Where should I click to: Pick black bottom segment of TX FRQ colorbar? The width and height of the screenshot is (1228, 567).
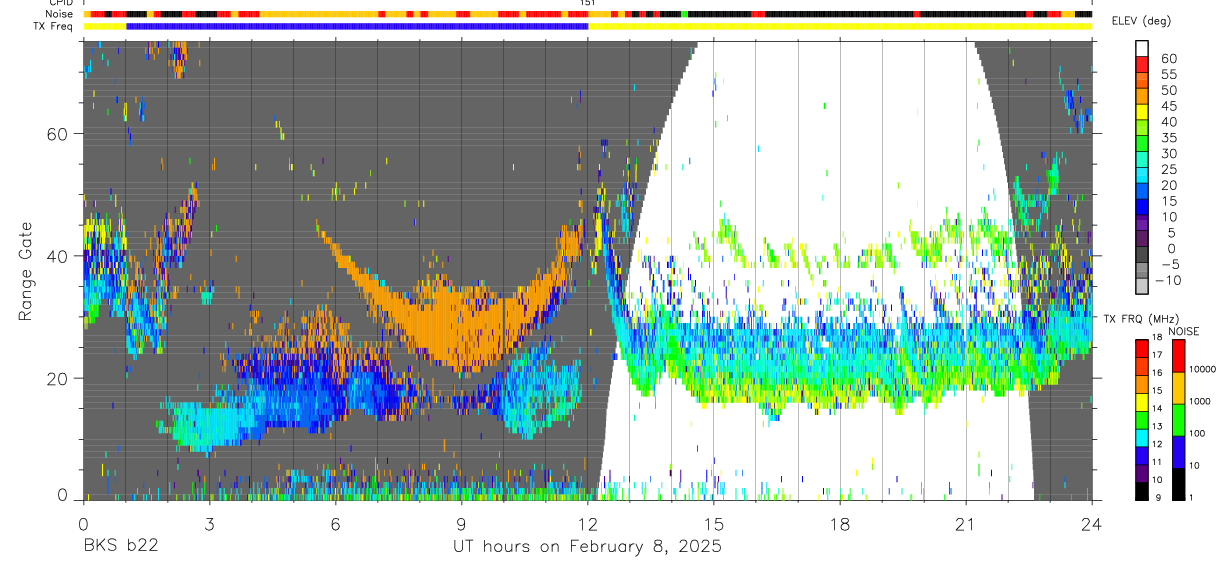[1143, 490]
